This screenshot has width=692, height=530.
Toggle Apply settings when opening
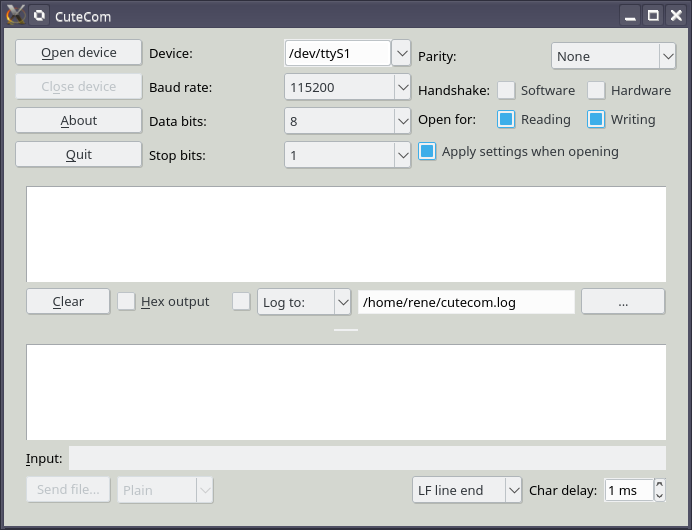(427, 152)
